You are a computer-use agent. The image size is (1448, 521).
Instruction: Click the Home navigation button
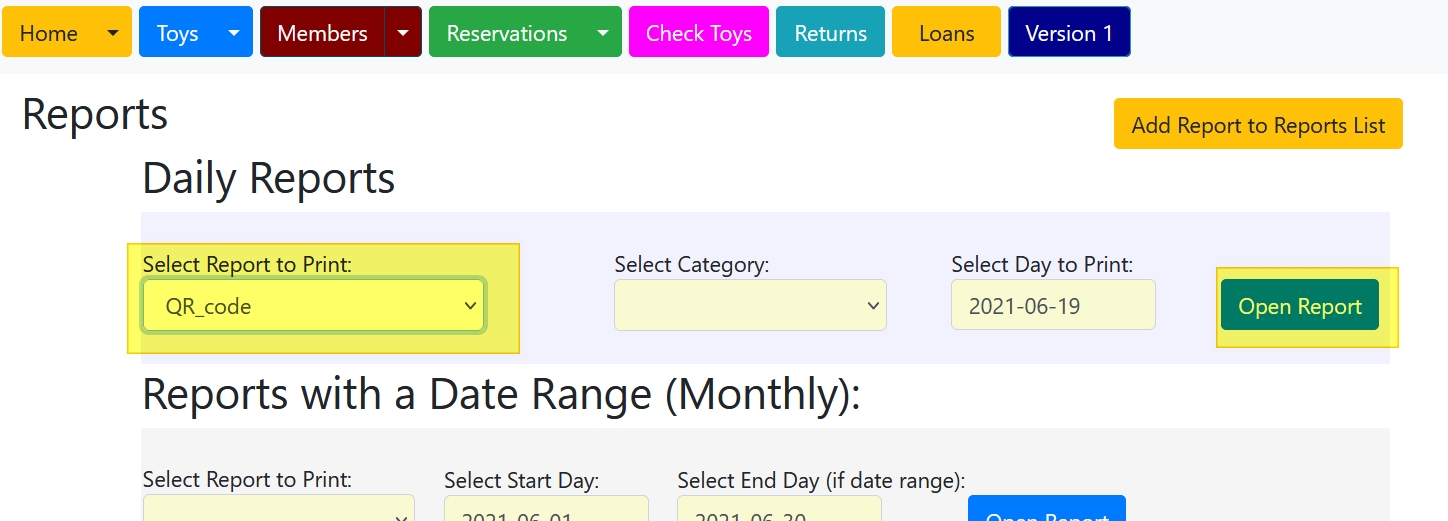[x=49, y=33]
